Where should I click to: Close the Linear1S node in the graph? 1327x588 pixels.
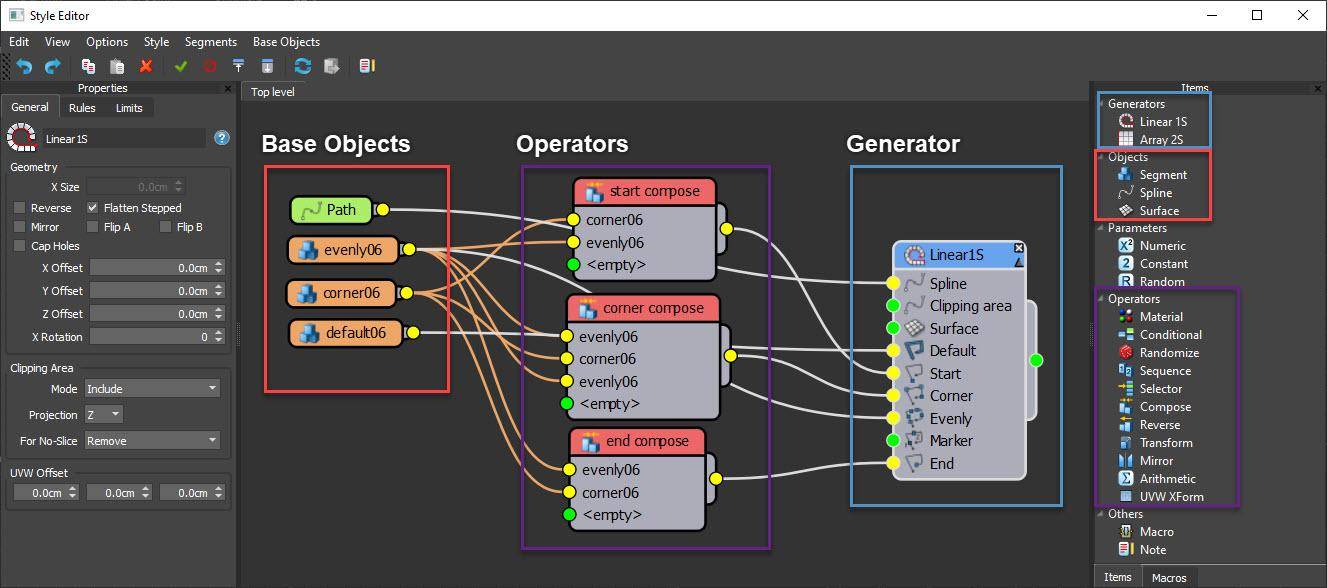point(1017,246)
